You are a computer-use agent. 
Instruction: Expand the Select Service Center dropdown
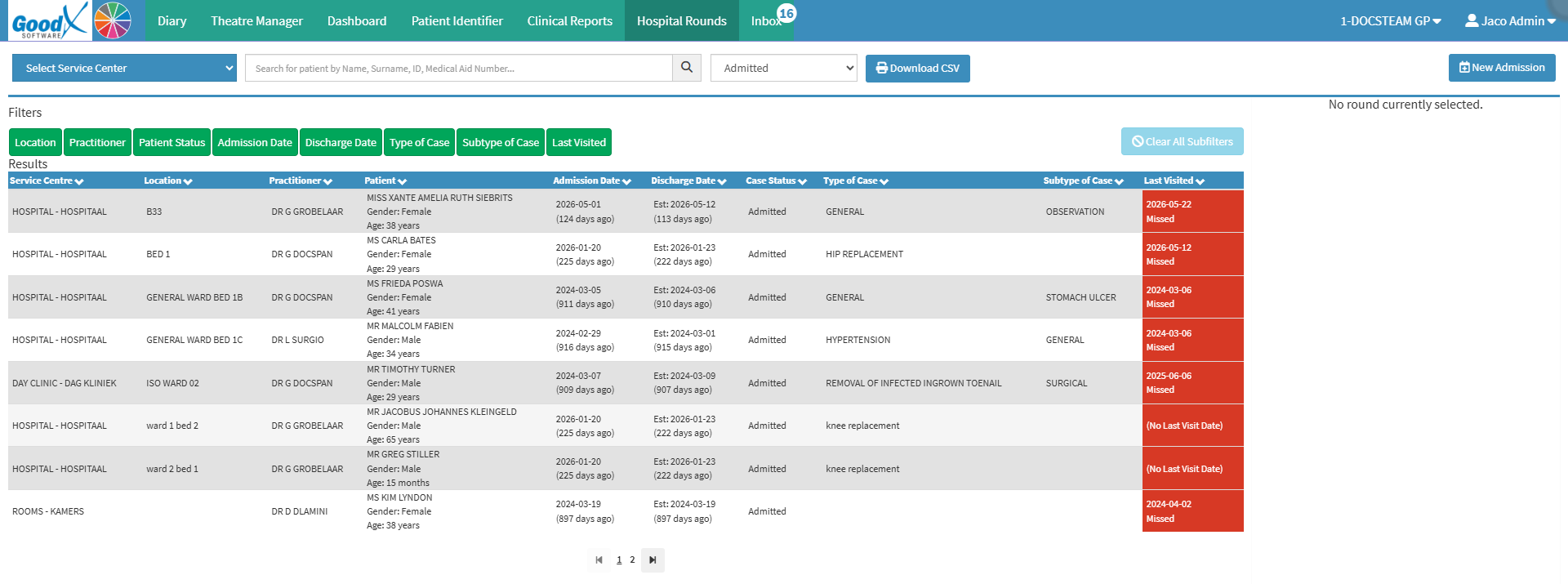click(124, 68)
